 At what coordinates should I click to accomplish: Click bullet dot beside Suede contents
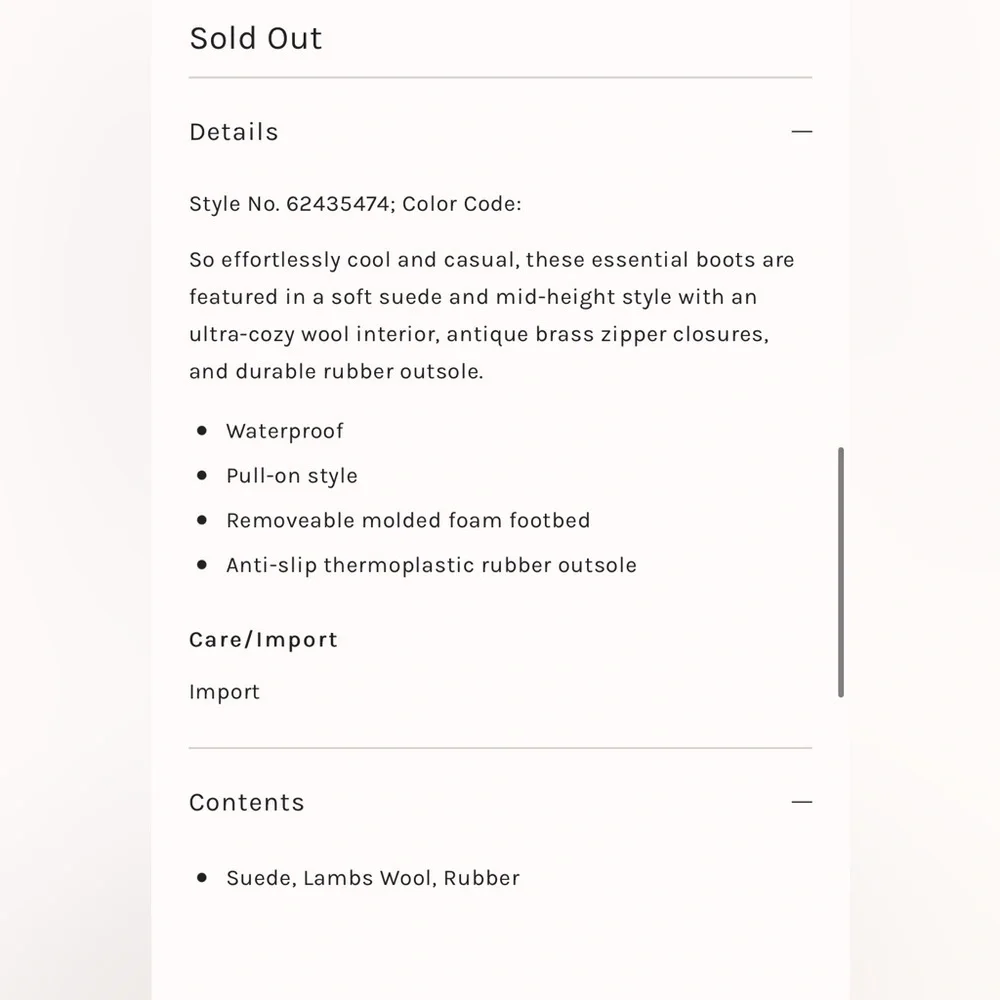coord(202,878)
